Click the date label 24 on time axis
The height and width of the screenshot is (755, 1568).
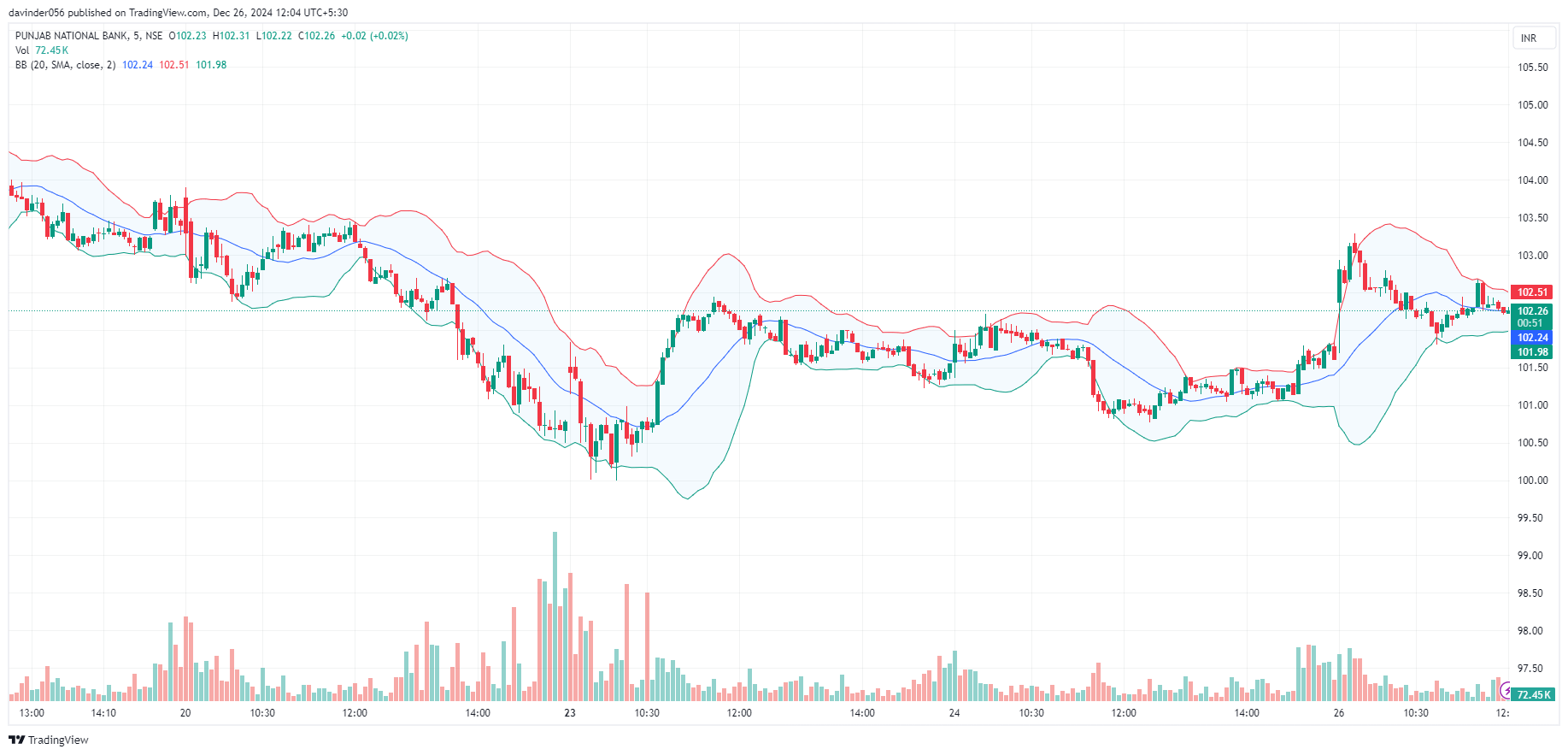tap(954, 713)
